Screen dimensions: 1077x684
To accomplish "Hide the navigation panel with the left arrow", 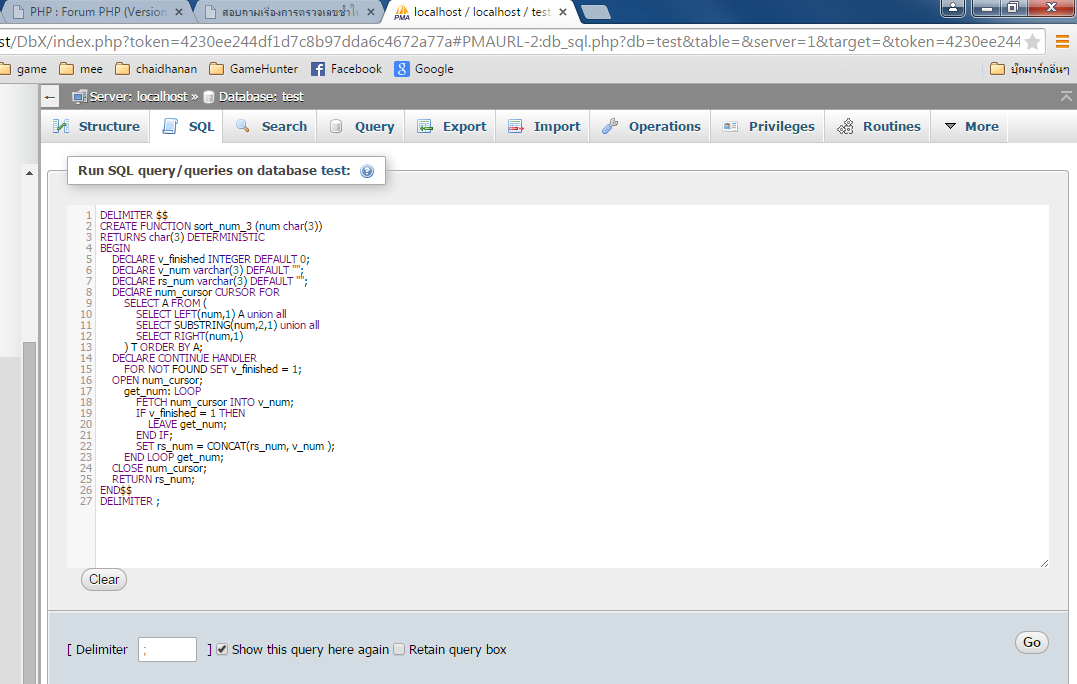I will (x=49, y=95).
